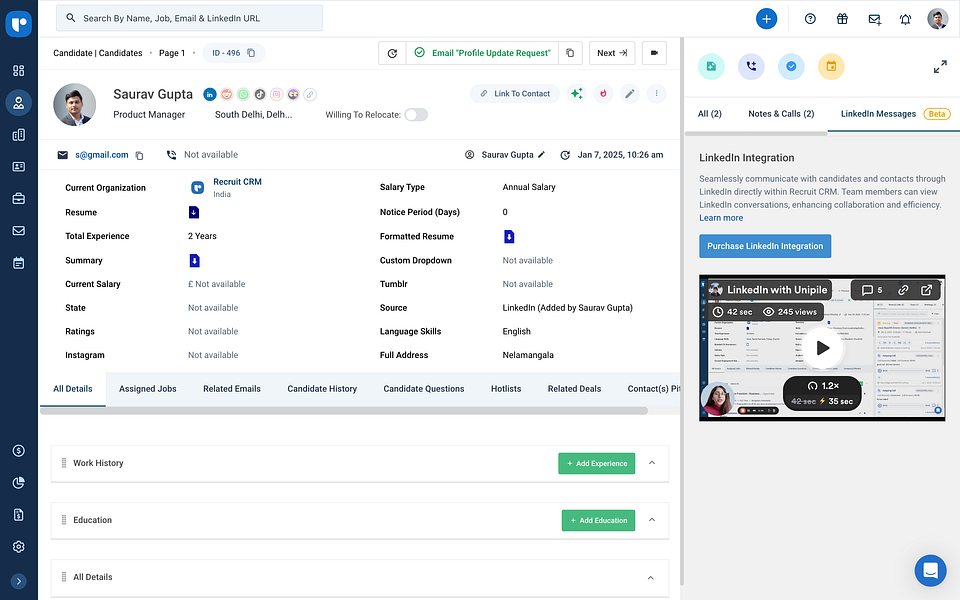Click the Log a Call icon
The width and height of the screenshot is (960, 600).
click(x=751, y=66)
